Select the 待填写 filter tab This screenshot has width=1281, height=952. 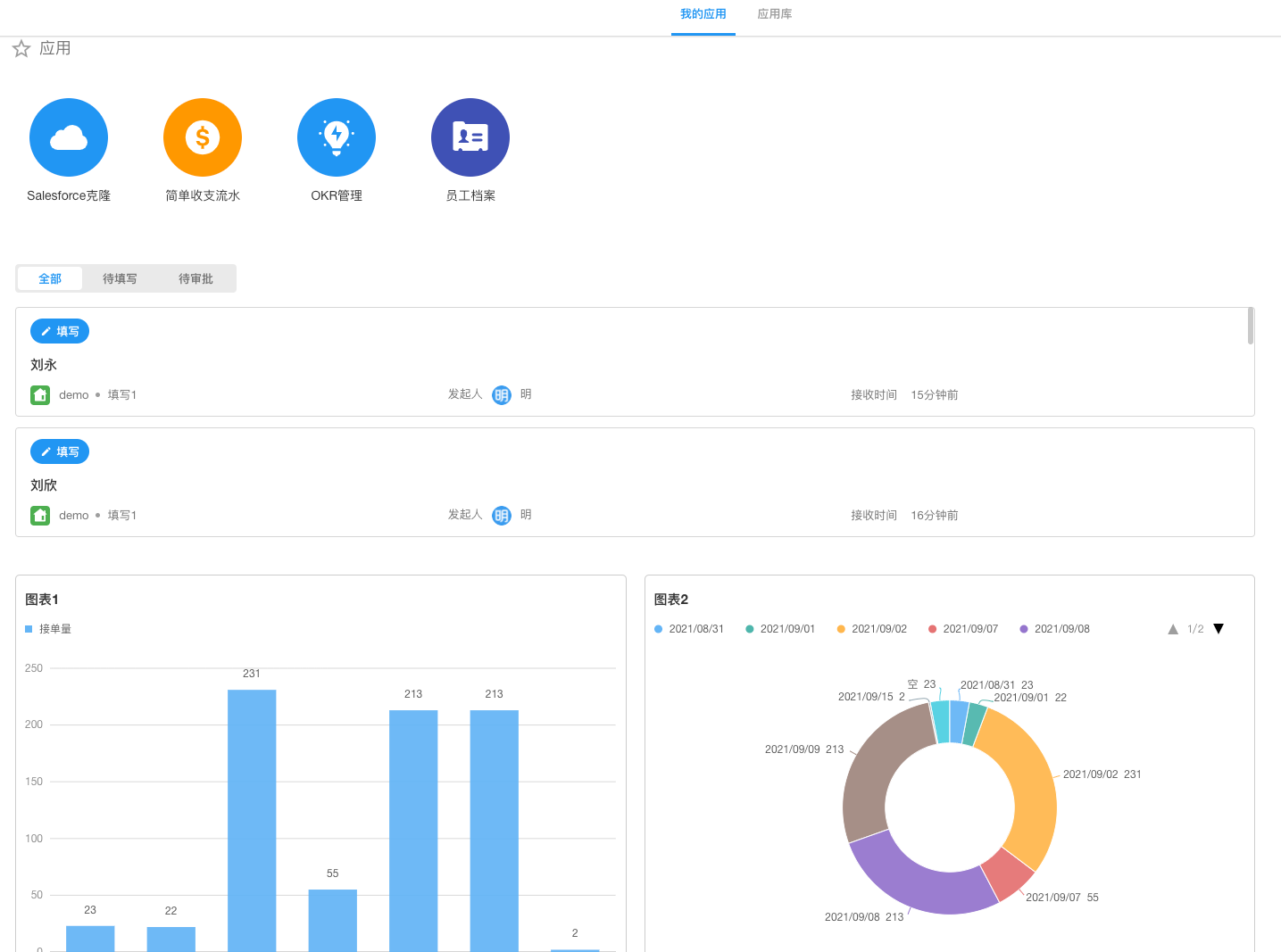point(120,278)
